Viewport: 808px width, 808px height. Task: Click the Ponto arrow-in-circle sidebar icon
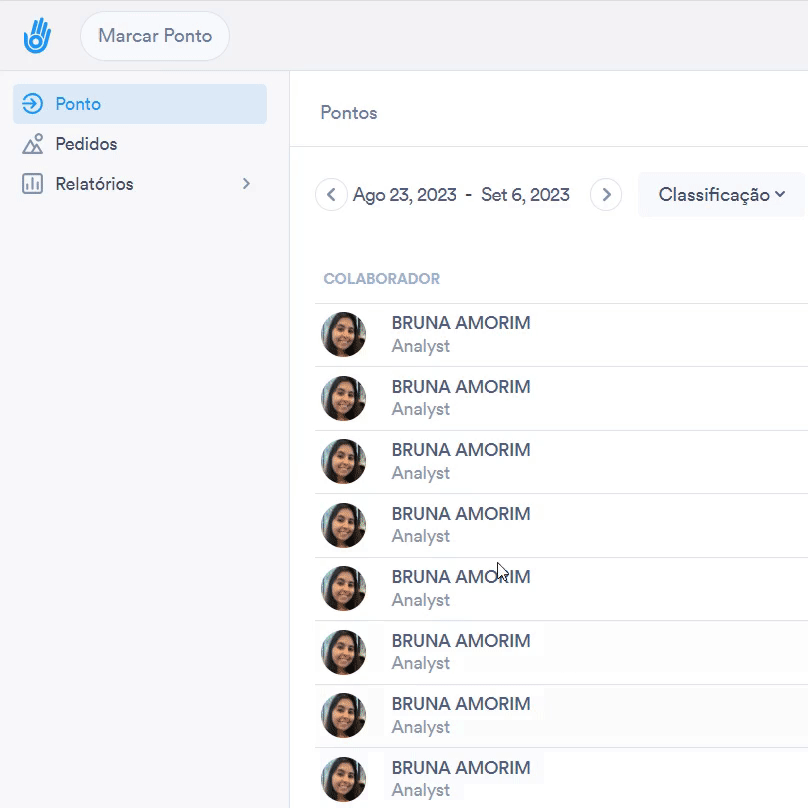[x=33, y=104]
